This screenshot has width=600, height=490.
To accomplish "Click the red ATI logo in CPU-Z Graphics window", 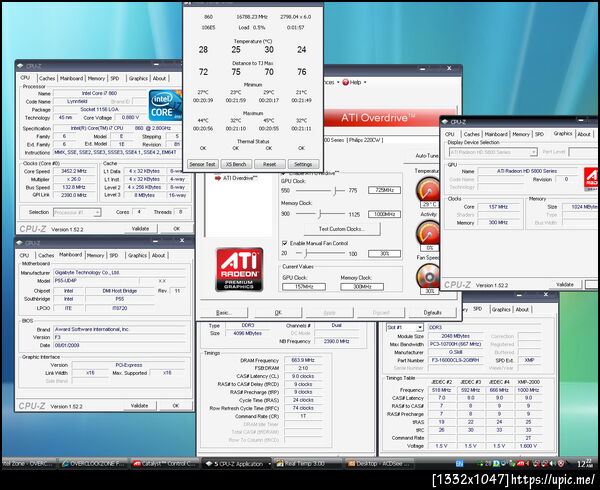I will 591,179.
